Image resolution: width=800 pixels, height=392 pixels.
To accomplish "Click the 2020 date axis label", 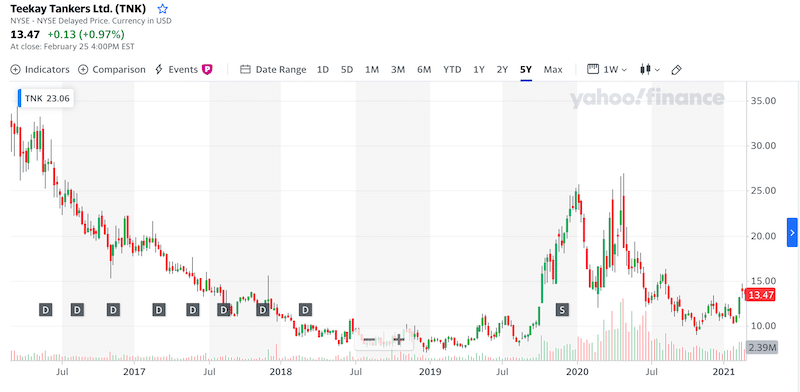I will 577,371.
